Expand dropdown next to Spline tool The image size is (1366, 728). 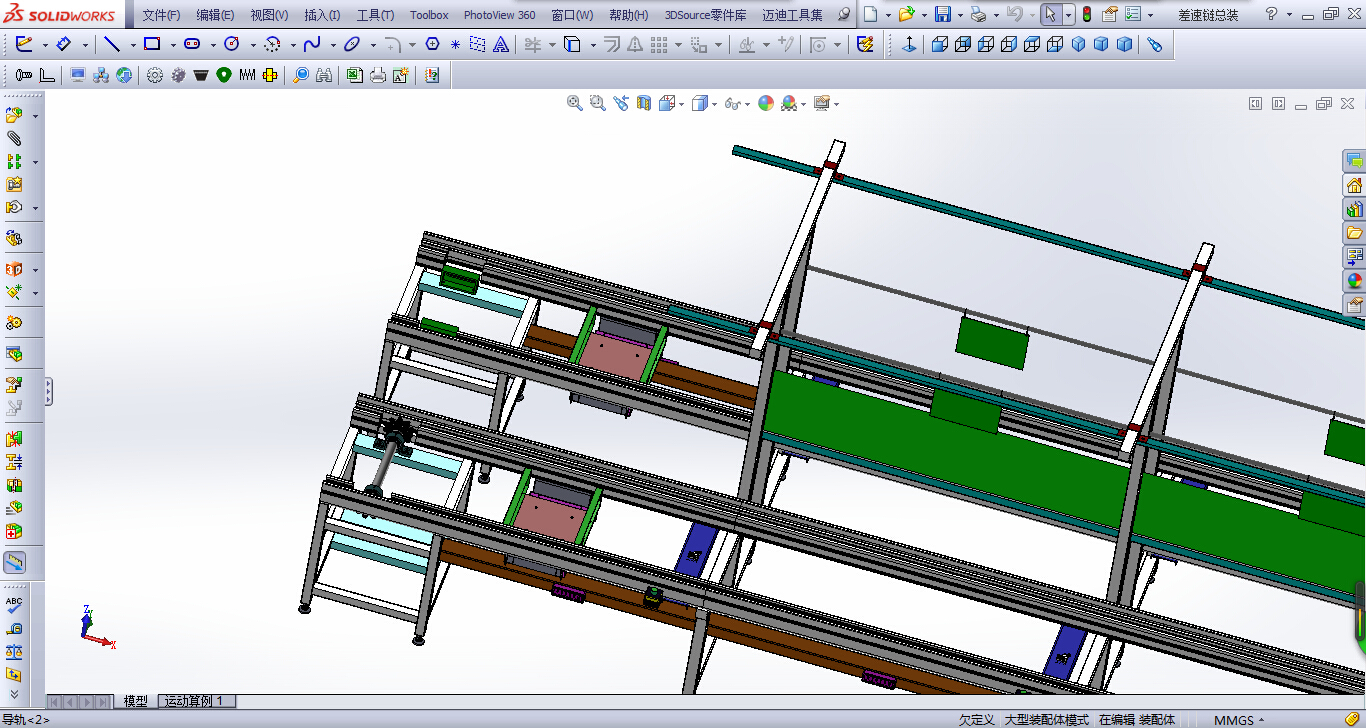[x=333, y=45]
